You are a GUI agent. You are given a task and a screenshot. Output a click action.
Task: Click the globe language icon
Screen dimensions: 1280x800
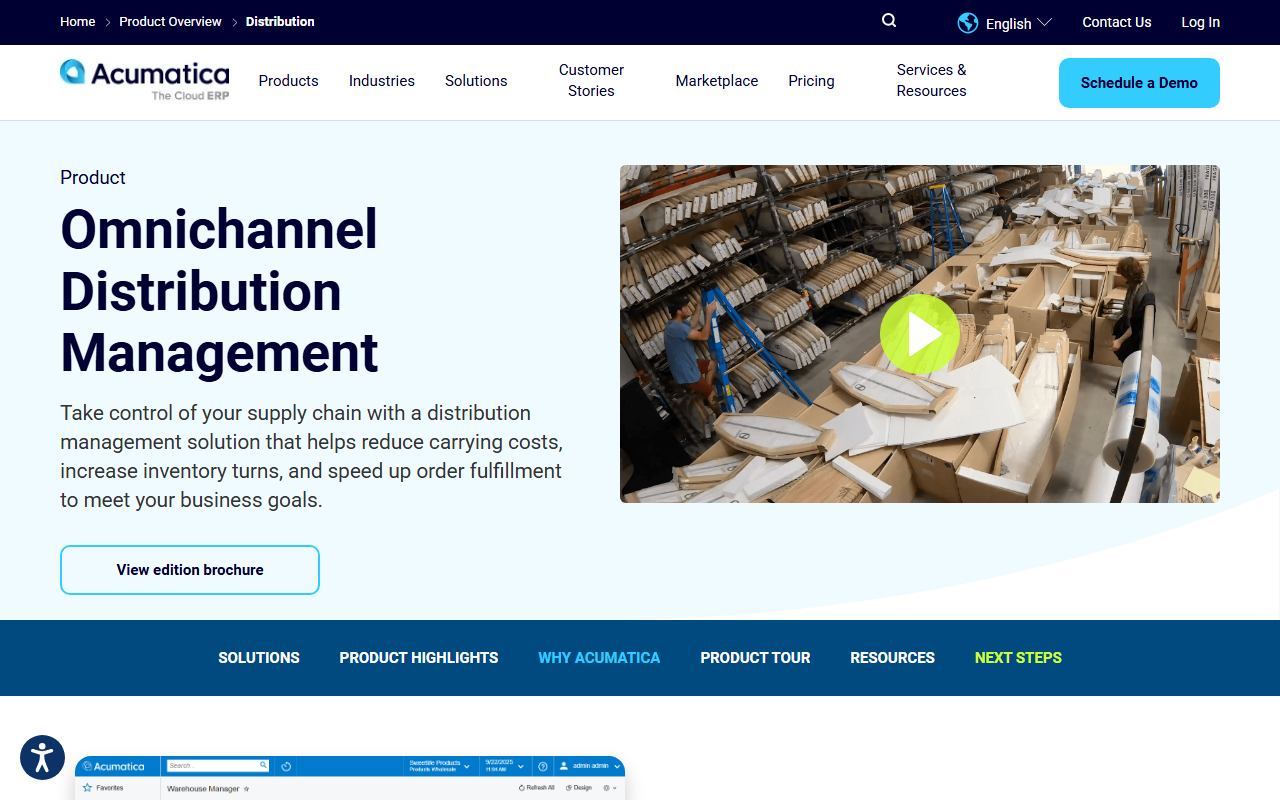tap(967, 23)
